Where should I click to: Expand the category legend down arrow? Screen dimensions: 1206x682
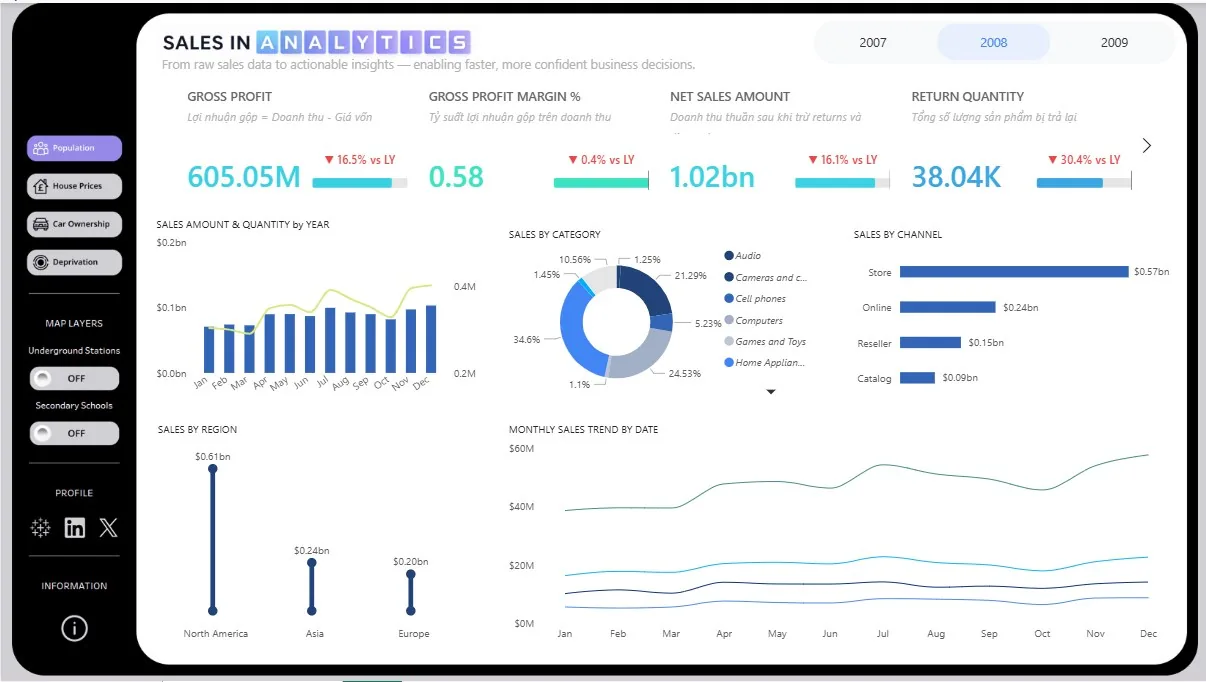[x=771, y=392]
